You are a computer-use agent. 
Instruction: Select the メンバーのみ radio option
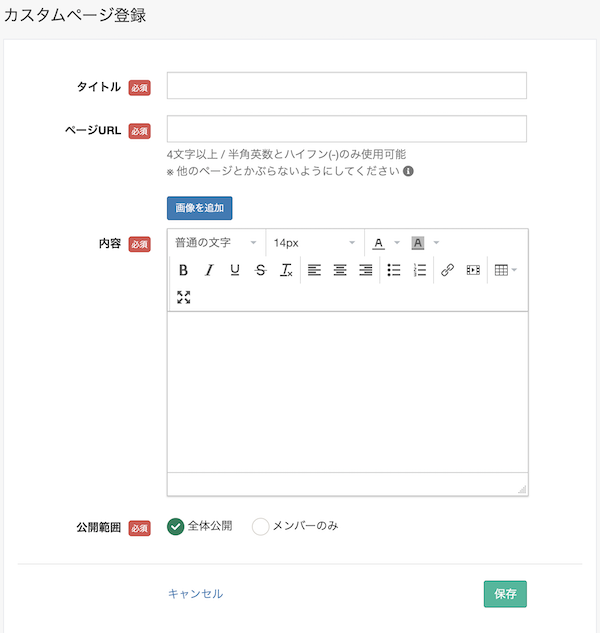coord(261,526)
